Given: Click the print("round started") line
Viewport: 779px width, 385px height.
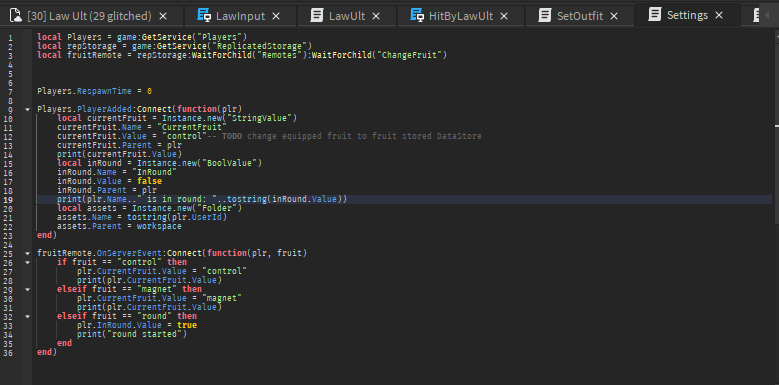Looking at the screenshot, I should click(x=132, y=334).
